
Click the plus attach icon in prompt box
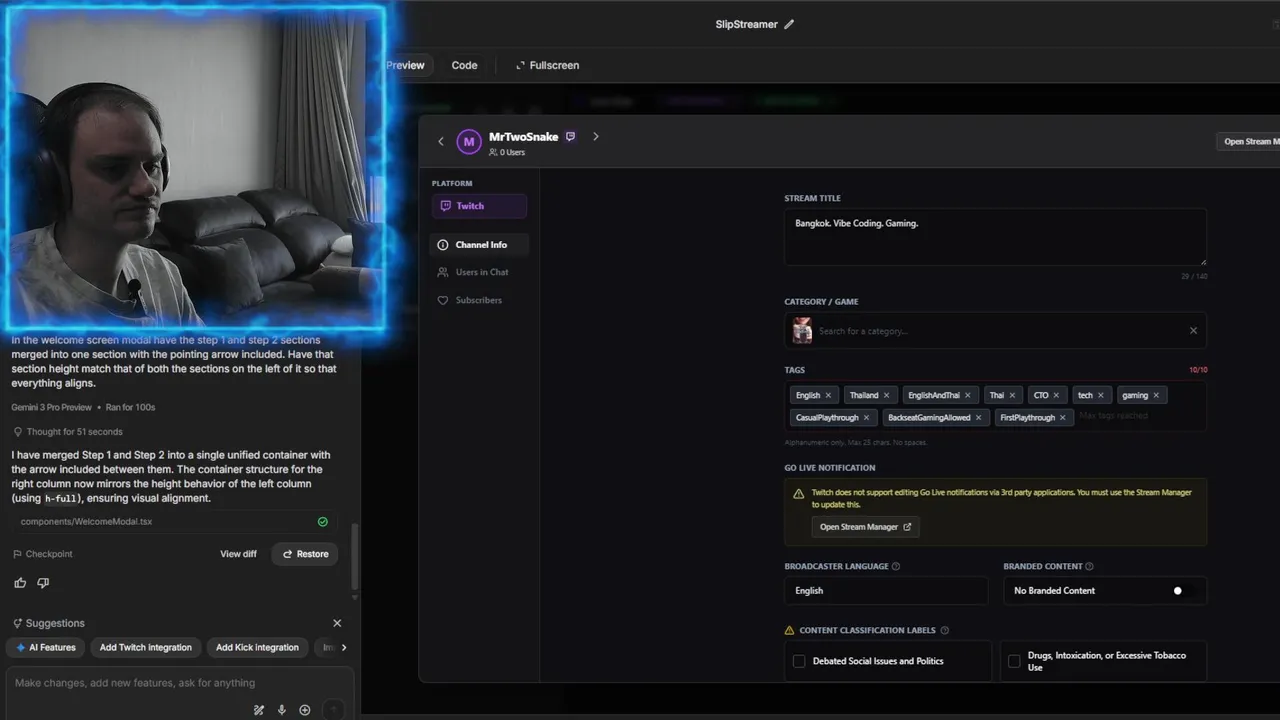(305, 710)
